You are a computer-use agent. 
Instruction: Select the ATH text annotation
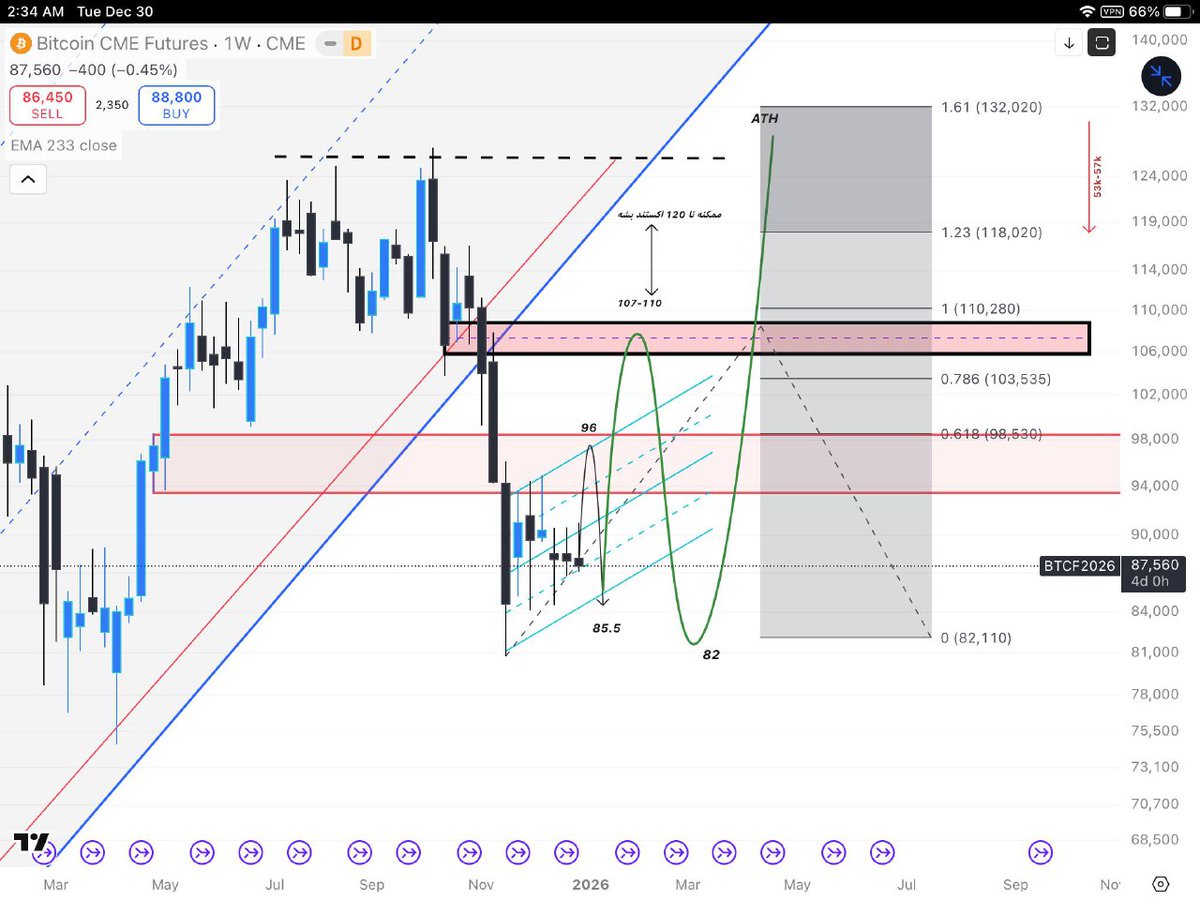[x=764, y=119]
